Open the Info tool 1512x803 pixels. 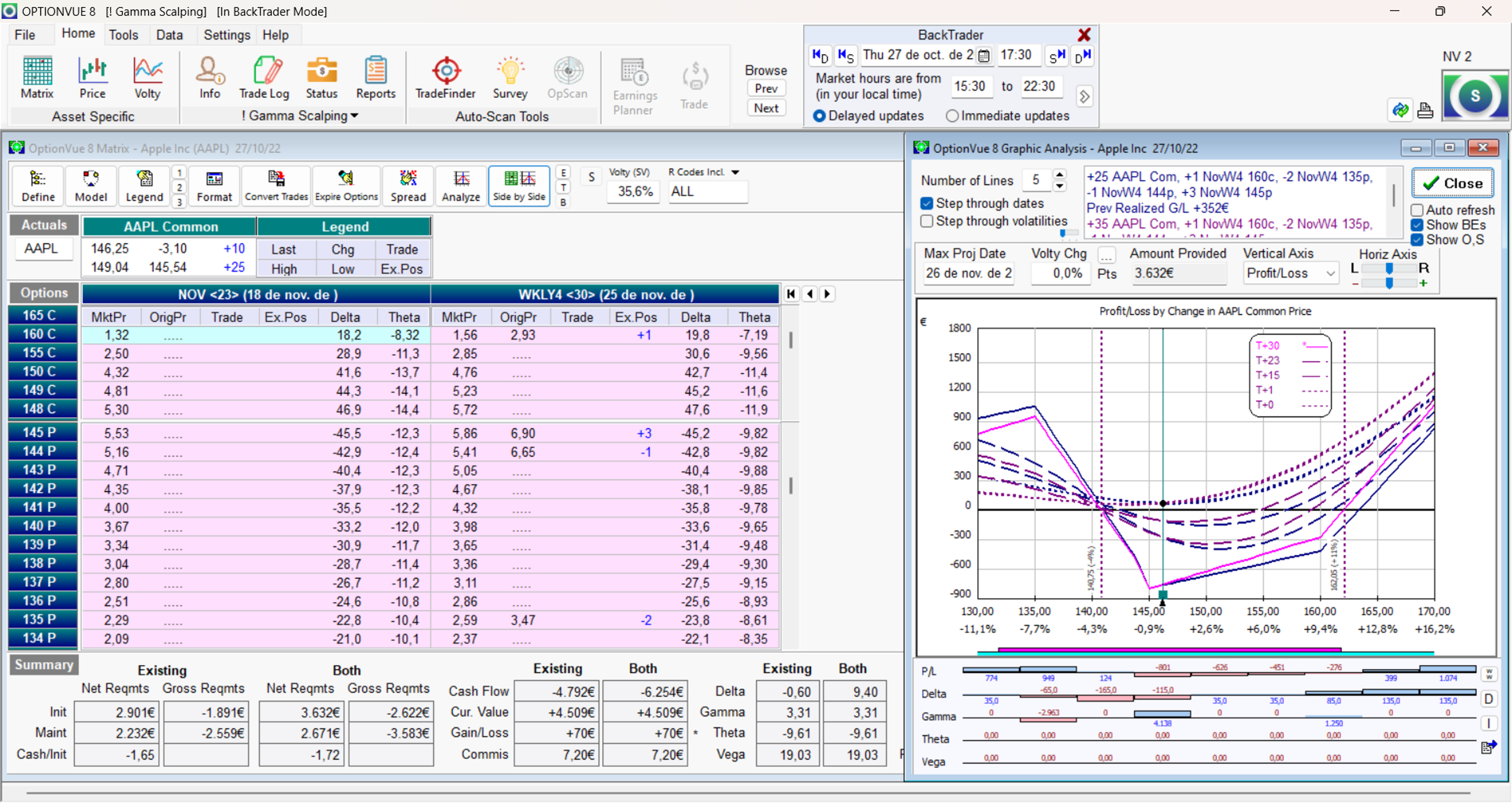210,77
